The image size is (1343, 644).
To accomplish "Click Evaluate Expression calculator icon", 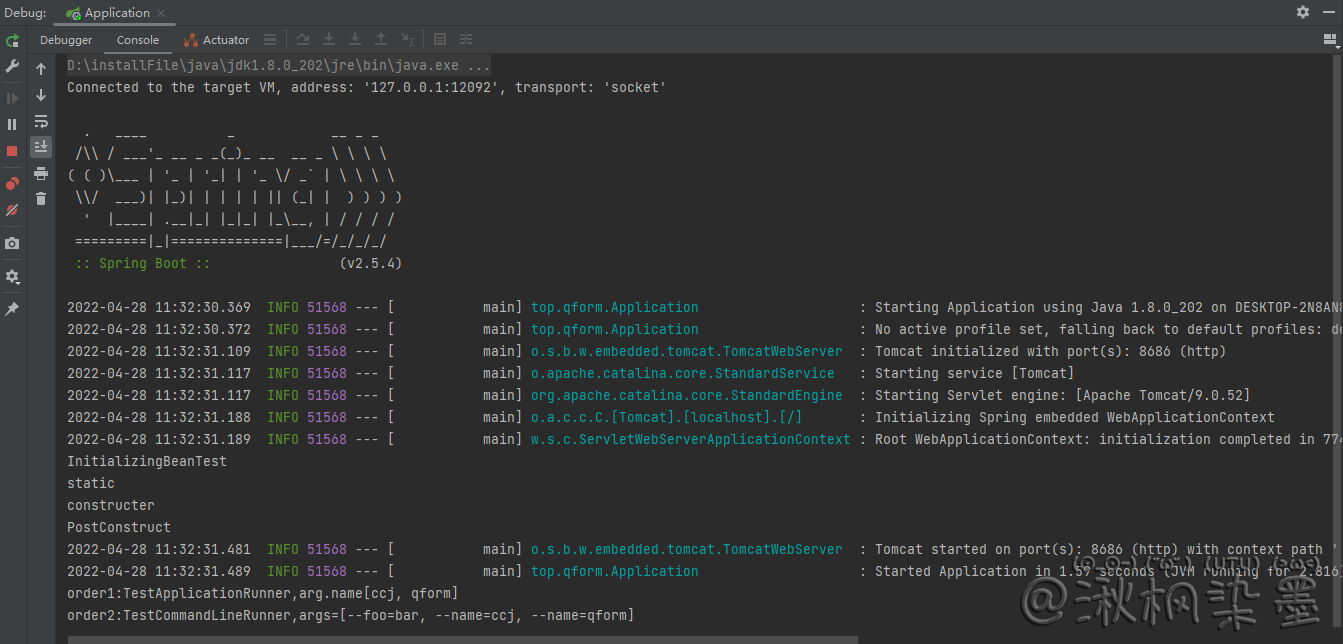I will coord(440,40).
